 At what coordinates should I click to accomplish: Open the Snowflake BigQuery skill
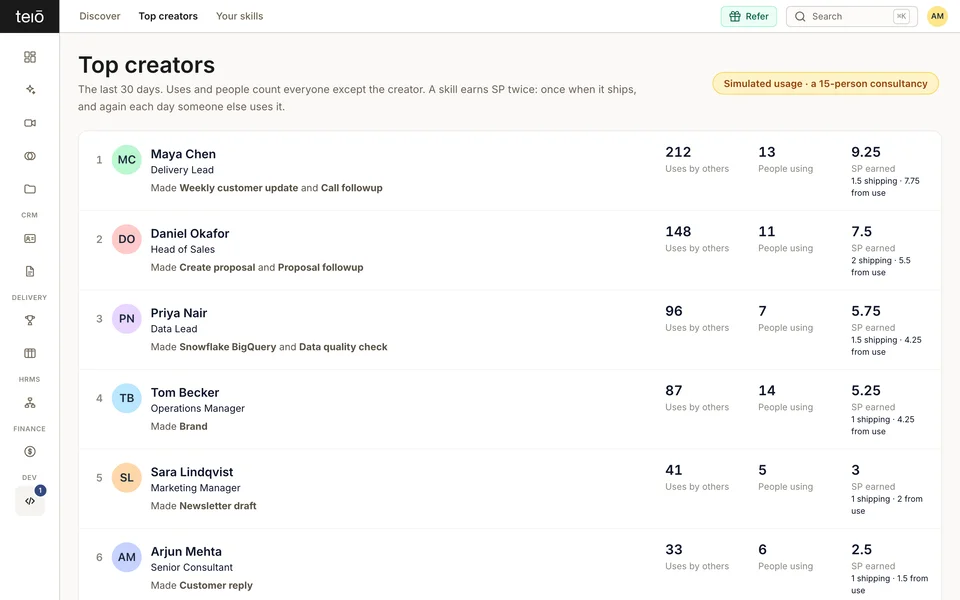tap(228, 347)
